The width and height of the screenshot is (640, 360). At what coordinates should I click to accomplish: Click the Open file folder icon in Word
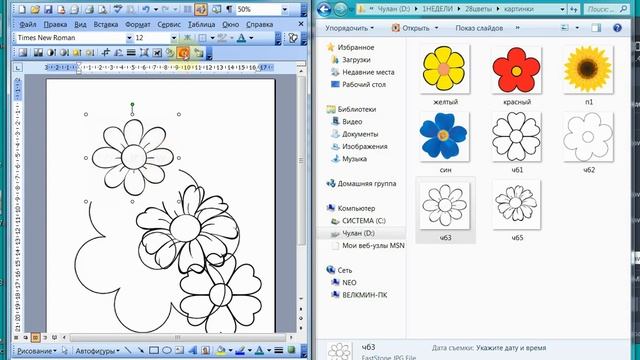[x=35, y=9]
